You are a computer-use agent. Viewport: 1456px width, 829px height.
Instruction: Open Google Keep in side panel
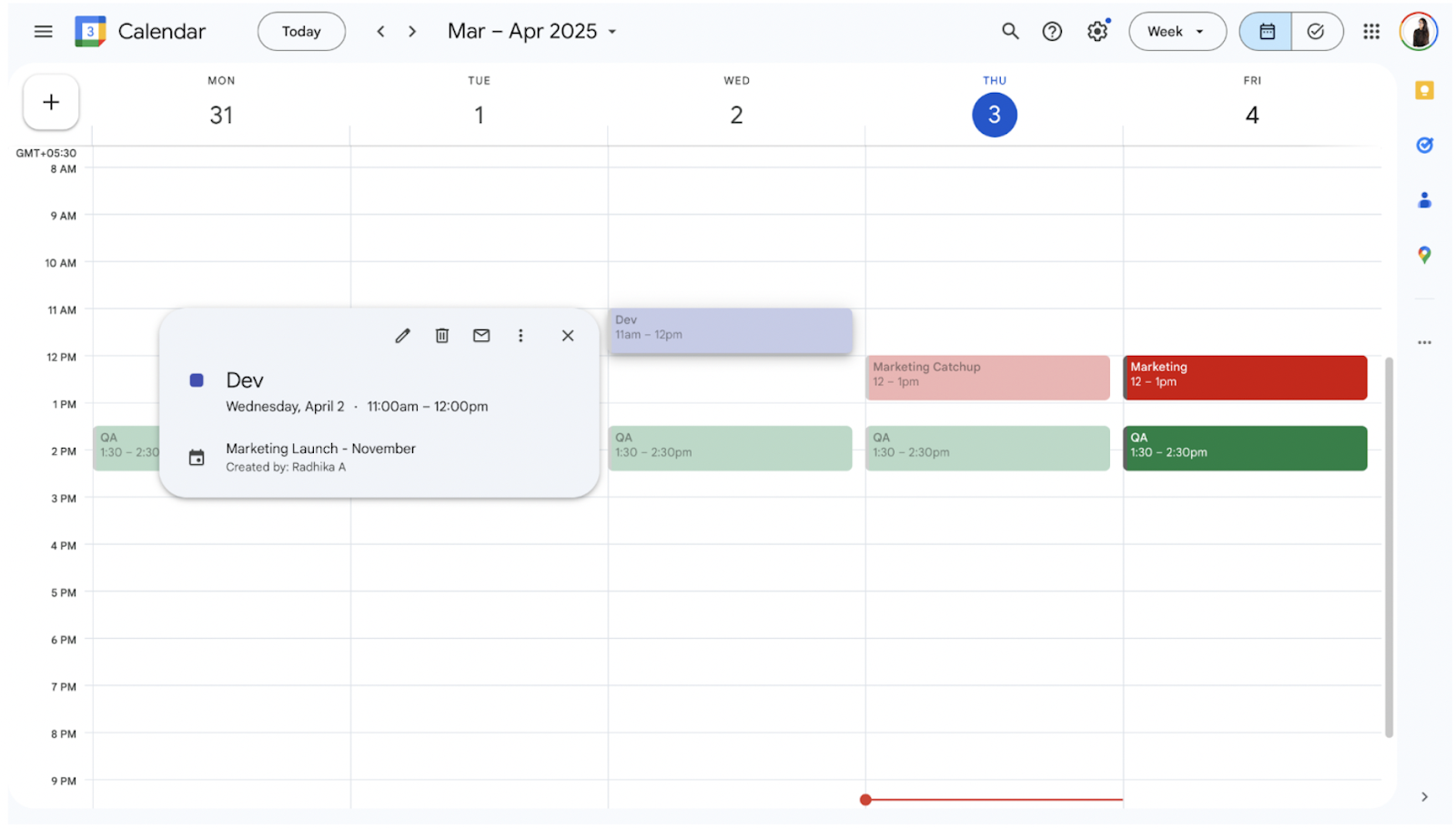tap(1424, 90)
